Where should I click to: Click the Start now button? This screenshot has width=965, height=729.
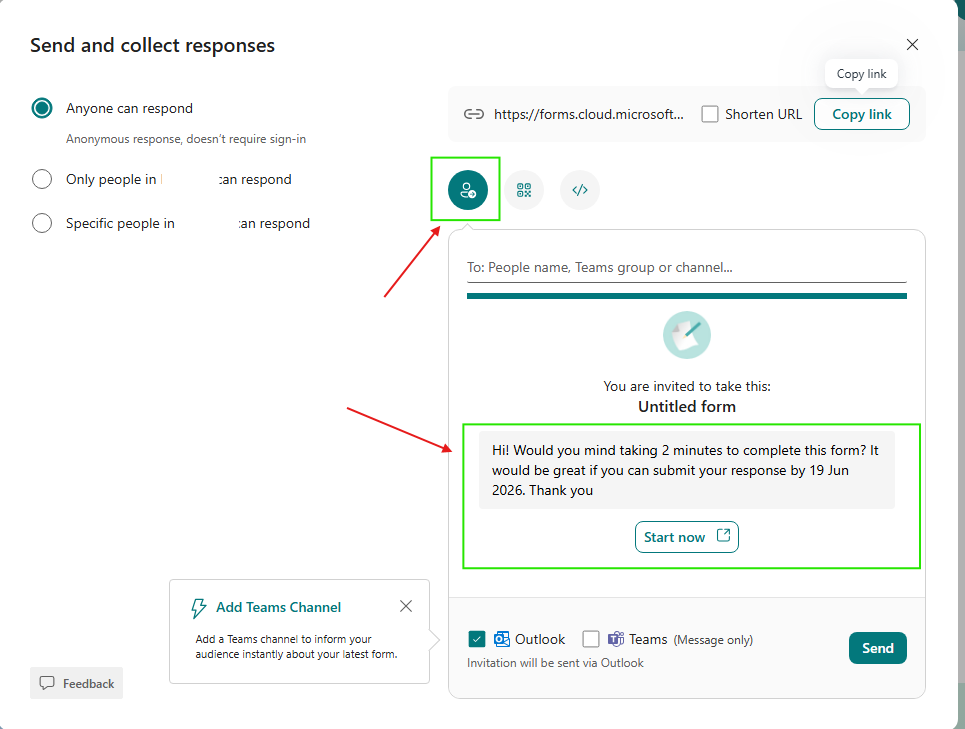point(687,537)
